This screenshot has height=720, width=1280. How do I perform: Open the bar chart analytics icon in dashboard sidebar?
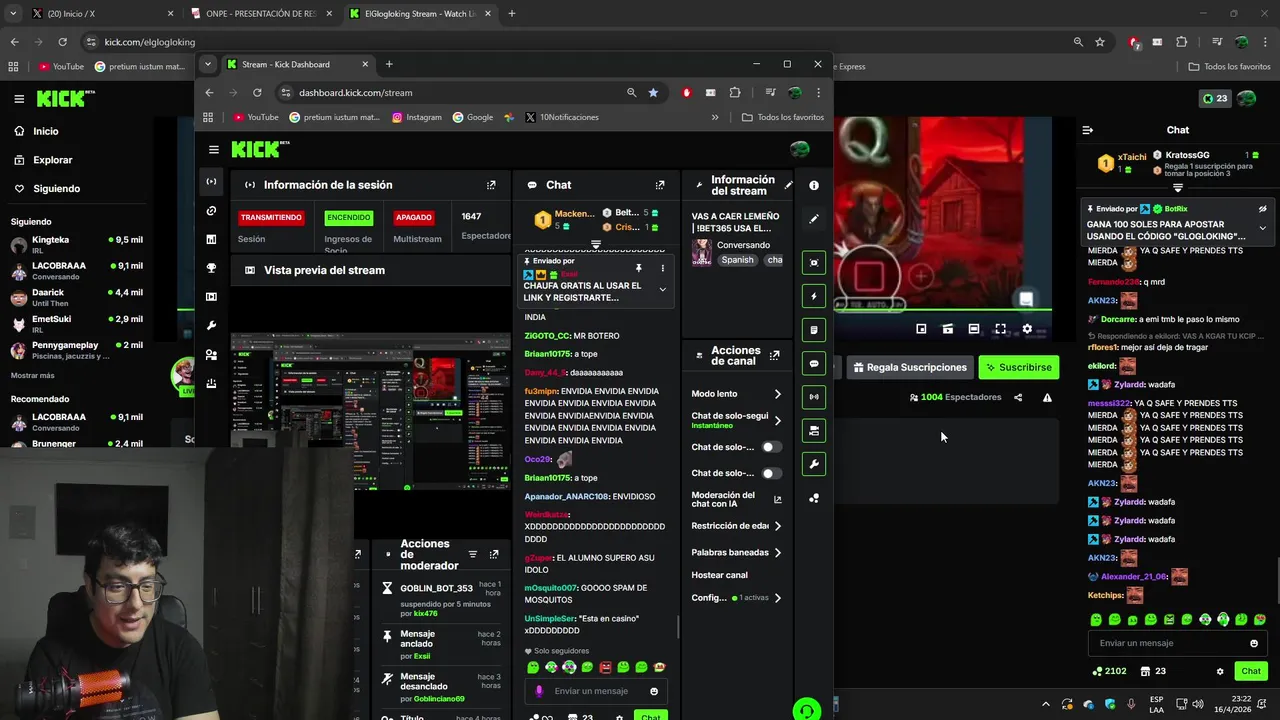pyautogui.click(x=211, y=239)
